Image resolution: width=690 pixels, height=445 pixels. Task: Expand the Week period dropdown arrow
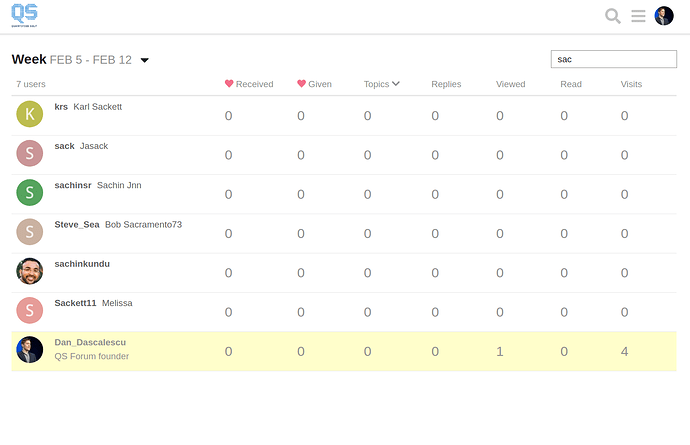tap(144, 60)
